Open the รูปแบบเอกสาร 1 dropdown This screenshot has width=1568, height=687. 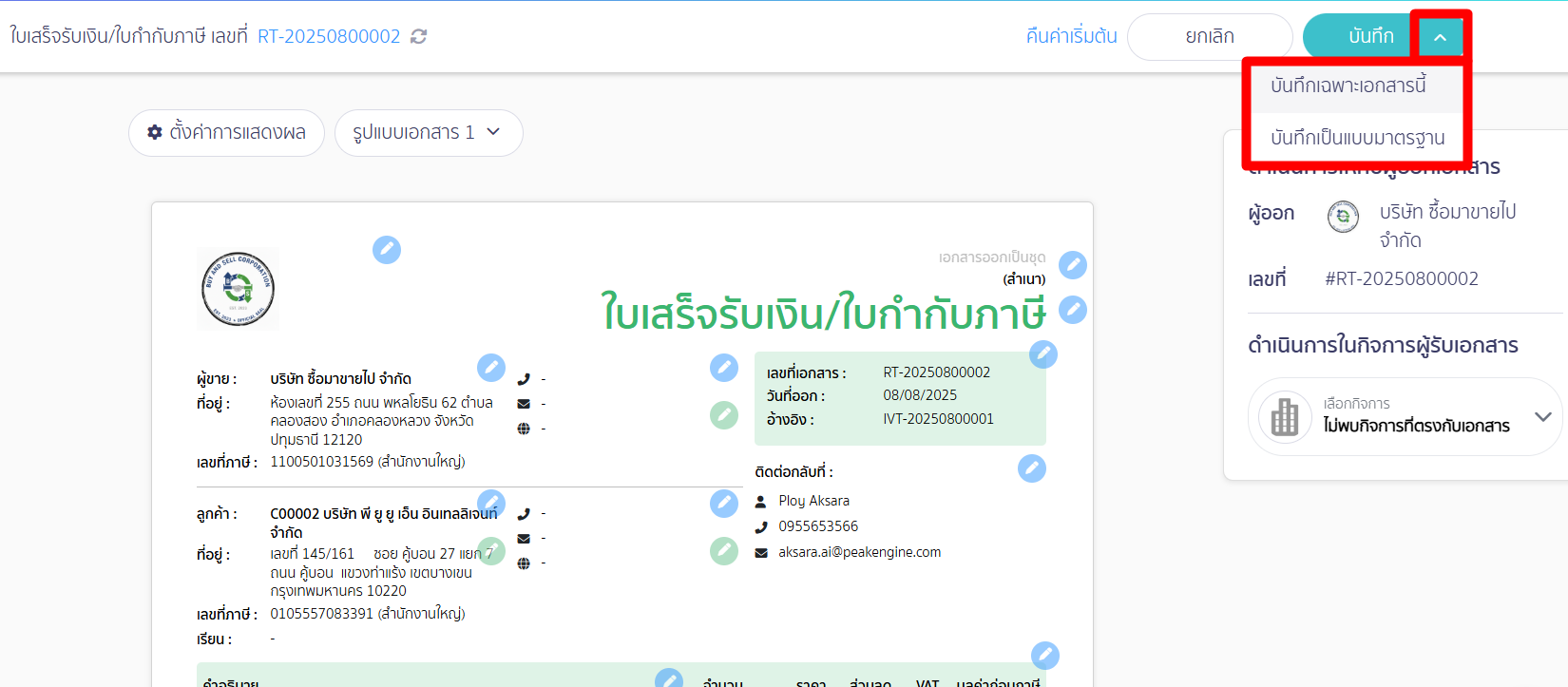[429, 133]
